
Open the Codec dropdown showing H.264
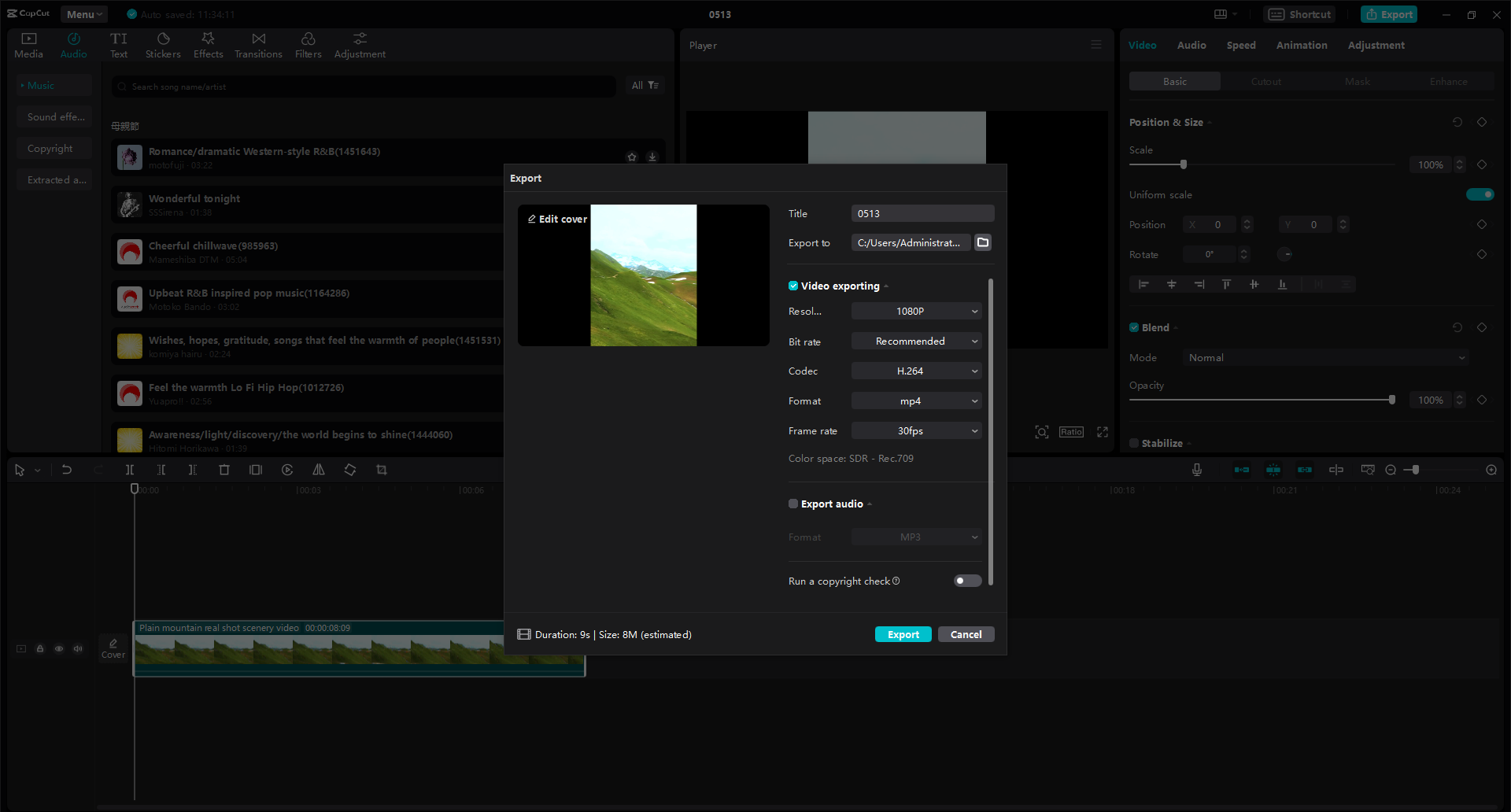915,371
